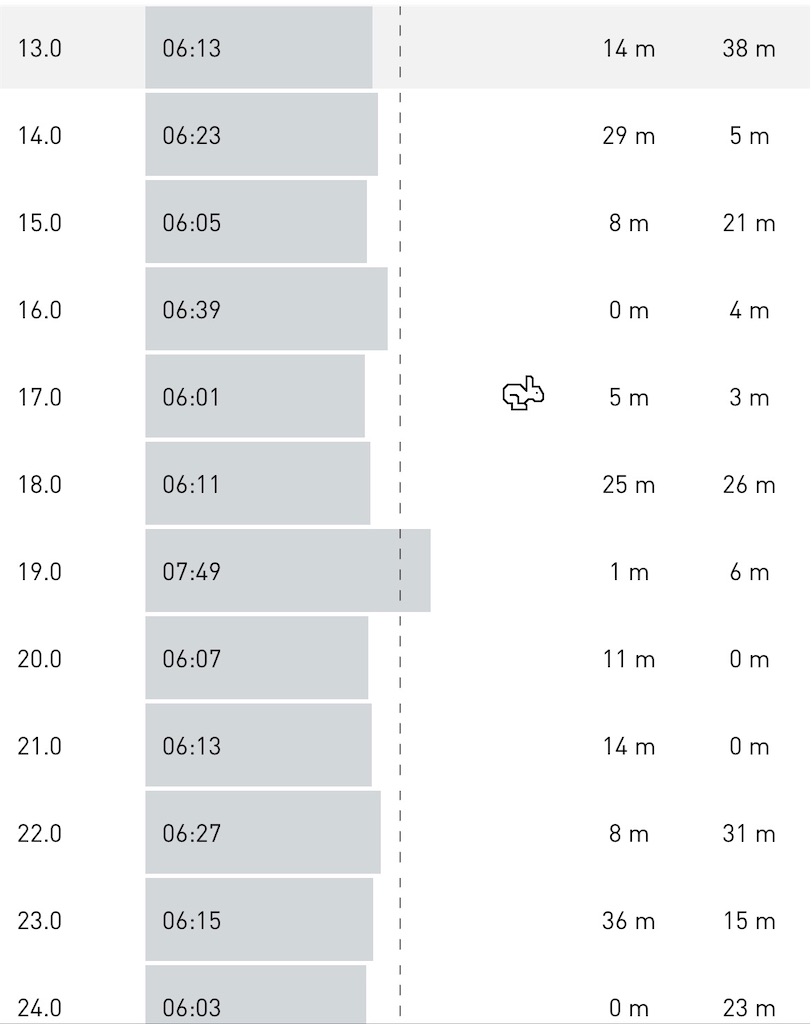The height and width of the screenshot is (1024, 811).
Task: Click the 06:03 pace bar of lap 24.0
Action: [255, 995]
